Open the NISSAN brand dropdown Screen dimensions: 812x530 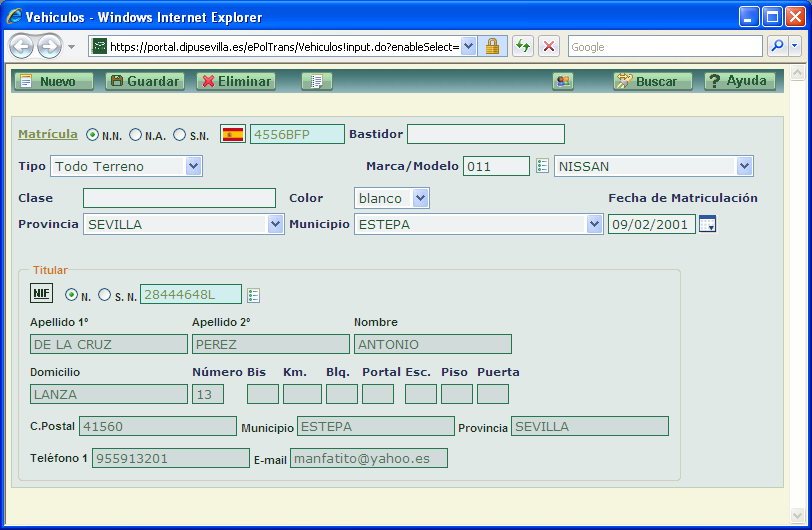pos(743,166)
